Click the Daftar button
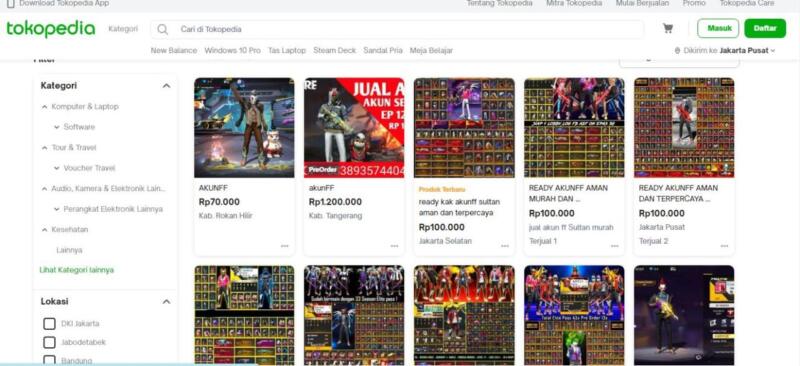Screen dimensions: 800x366 point(765,29)
